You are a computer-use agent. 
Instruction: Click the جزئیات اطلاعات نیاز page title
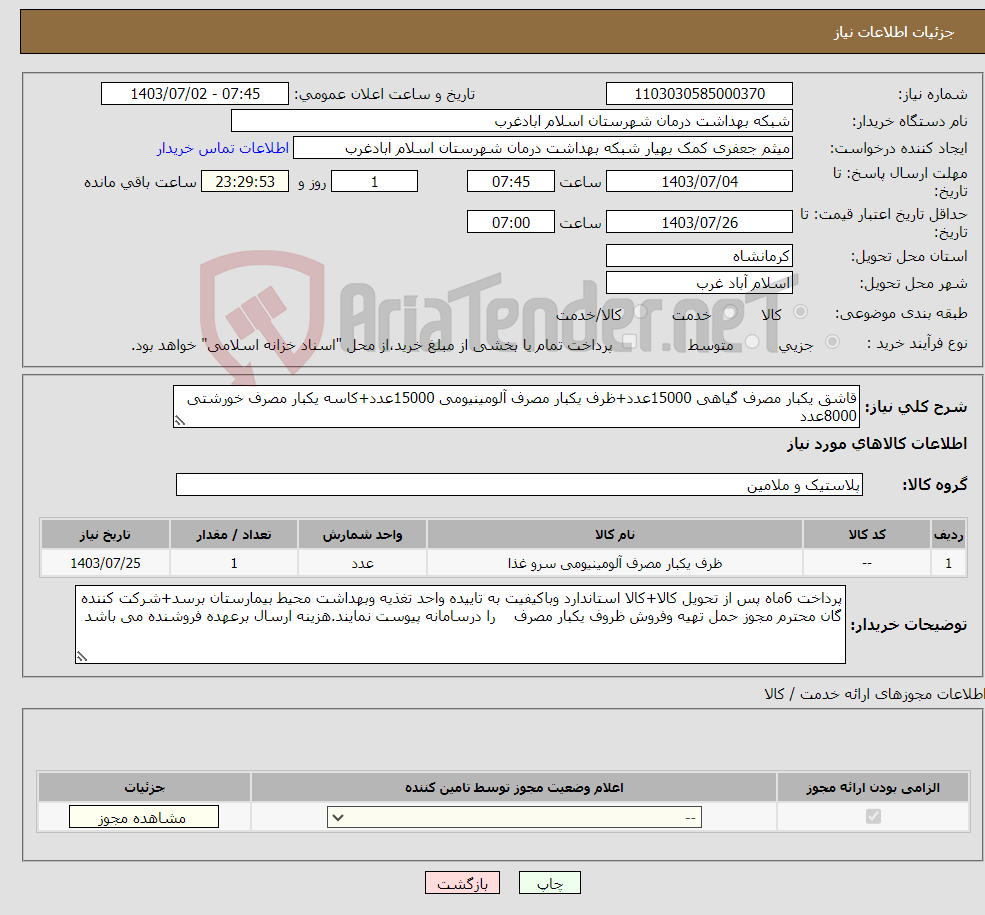click(x=894, y=32)
